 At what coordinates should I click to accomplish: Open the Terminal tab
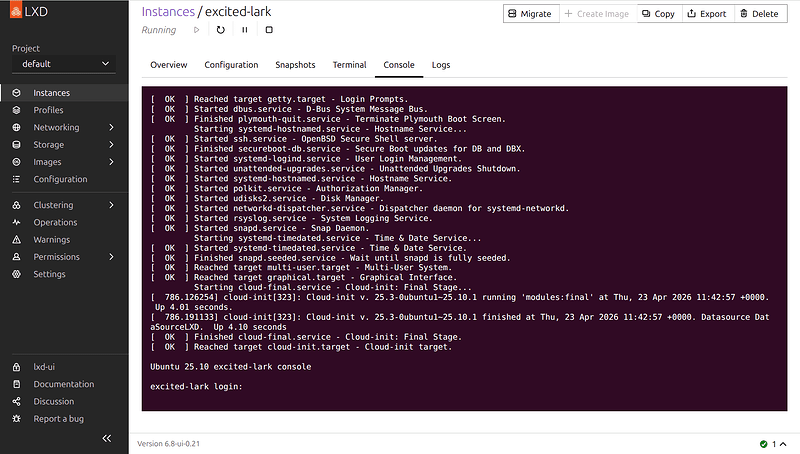pyautogui.click(x=349, y=65)
